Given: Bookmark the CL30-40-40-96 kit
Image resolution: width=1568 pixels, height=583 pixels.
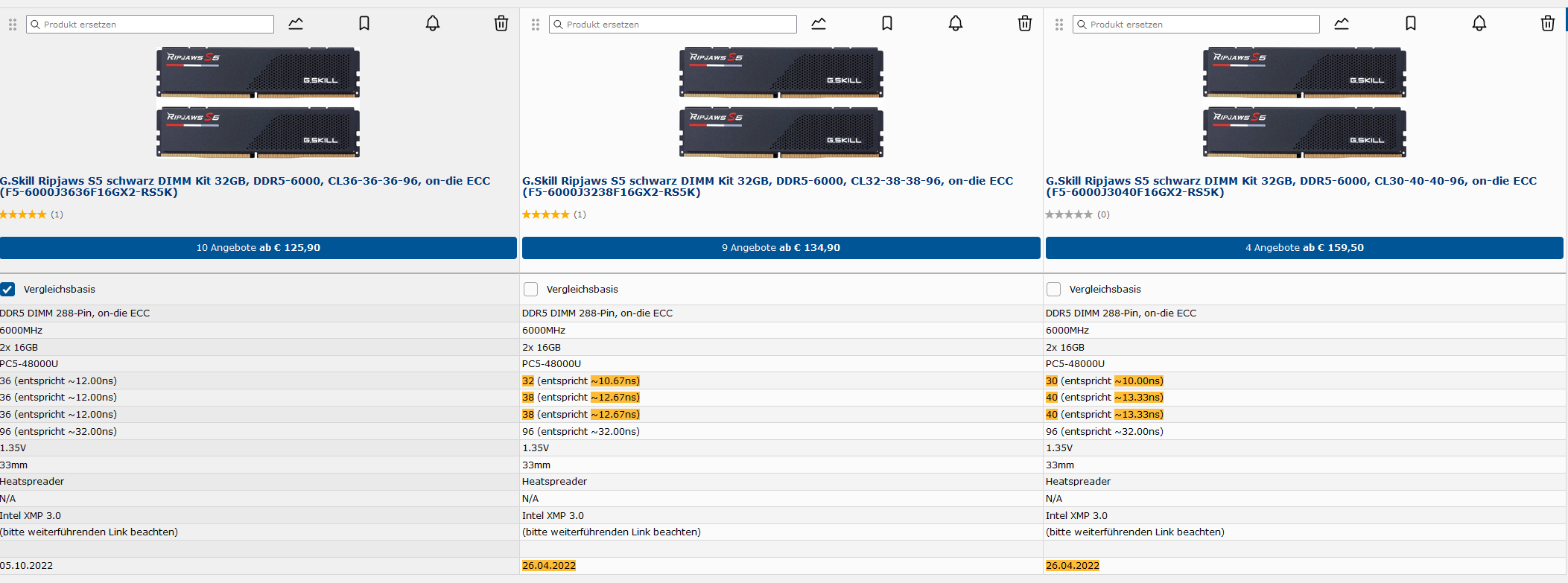Looking at the screenshot, I should pyautogui.click(x=1411, y=24).
